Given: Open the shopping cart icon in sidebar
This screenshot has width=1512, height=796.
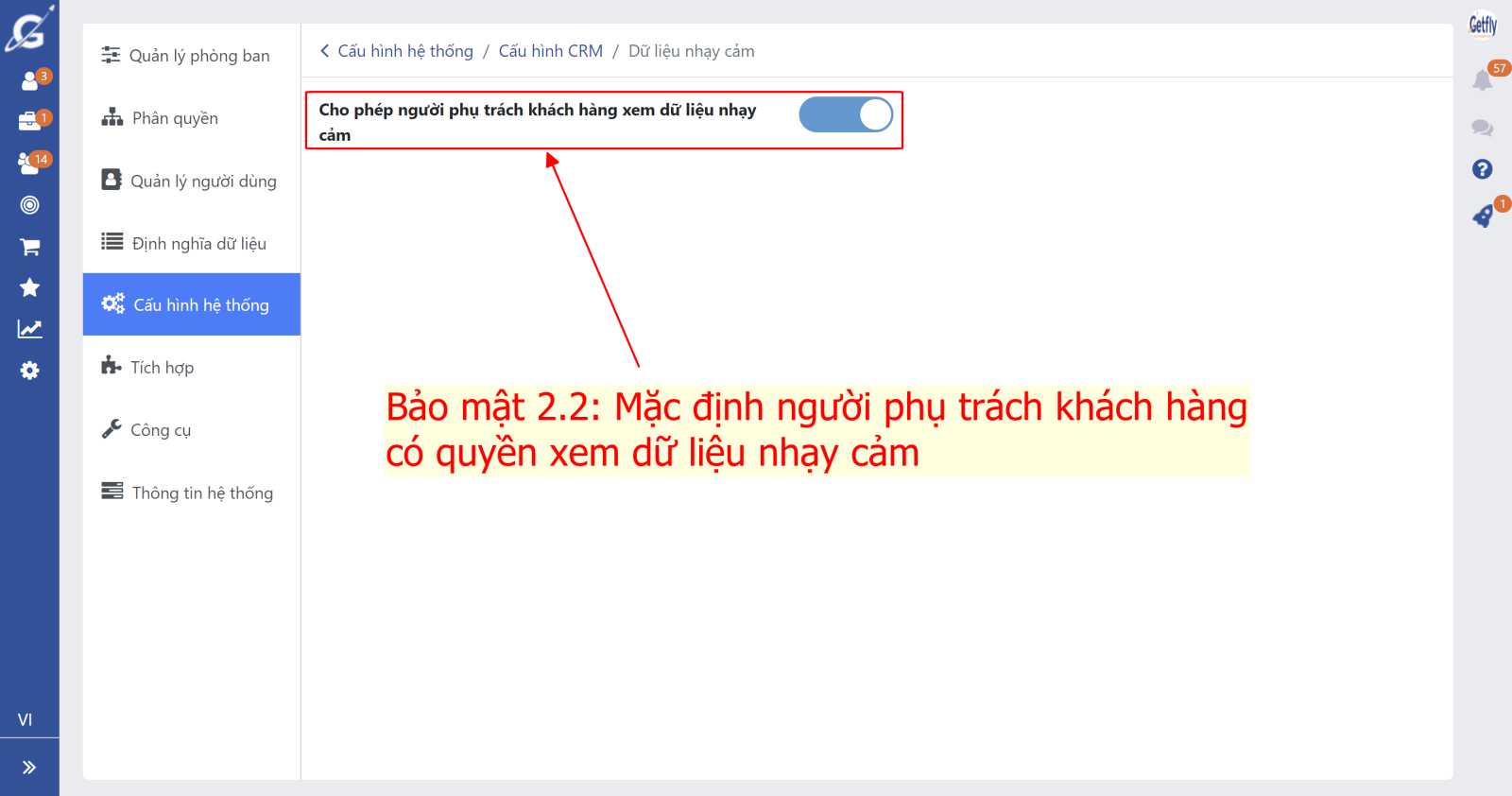Looking at the screenshot, I should (29, 248).
